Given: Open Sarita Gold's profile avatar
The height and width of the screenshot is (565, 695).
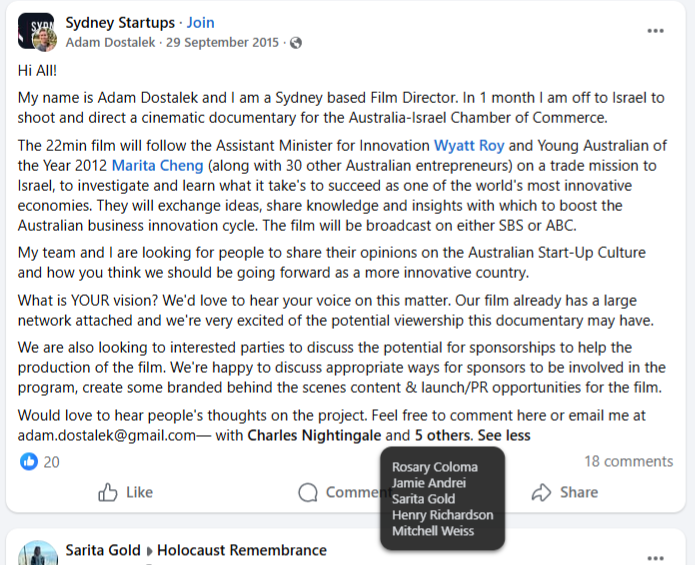Looking at the screenshot, I should (38, 553).
